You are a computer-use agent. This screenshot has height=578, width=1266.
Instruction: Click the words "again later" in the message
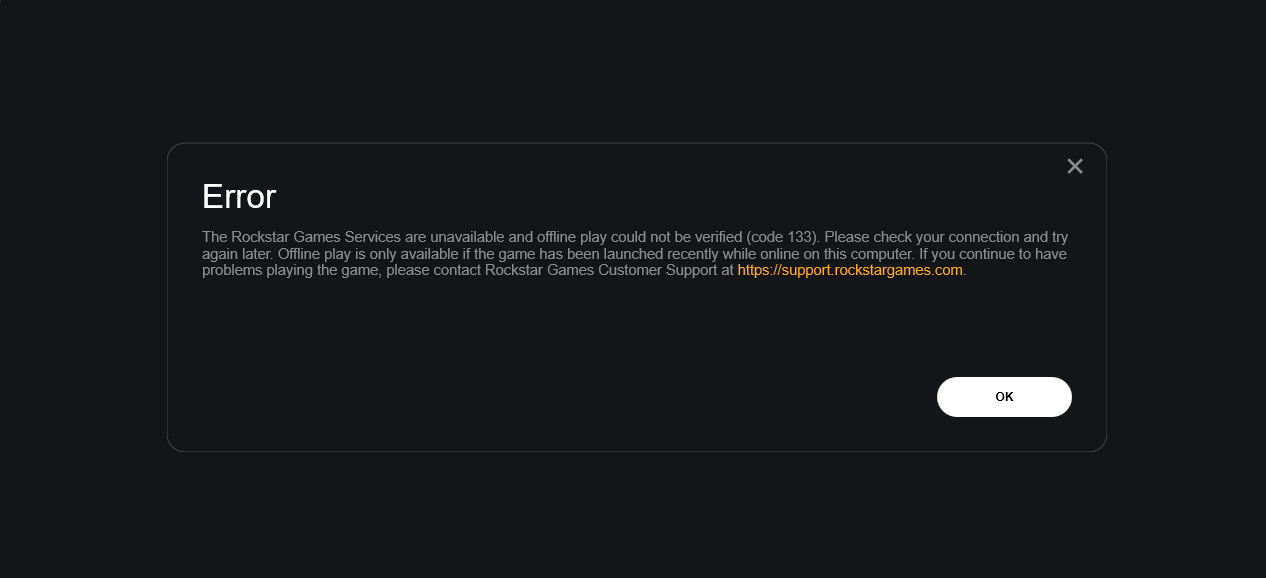pos(237,254)
